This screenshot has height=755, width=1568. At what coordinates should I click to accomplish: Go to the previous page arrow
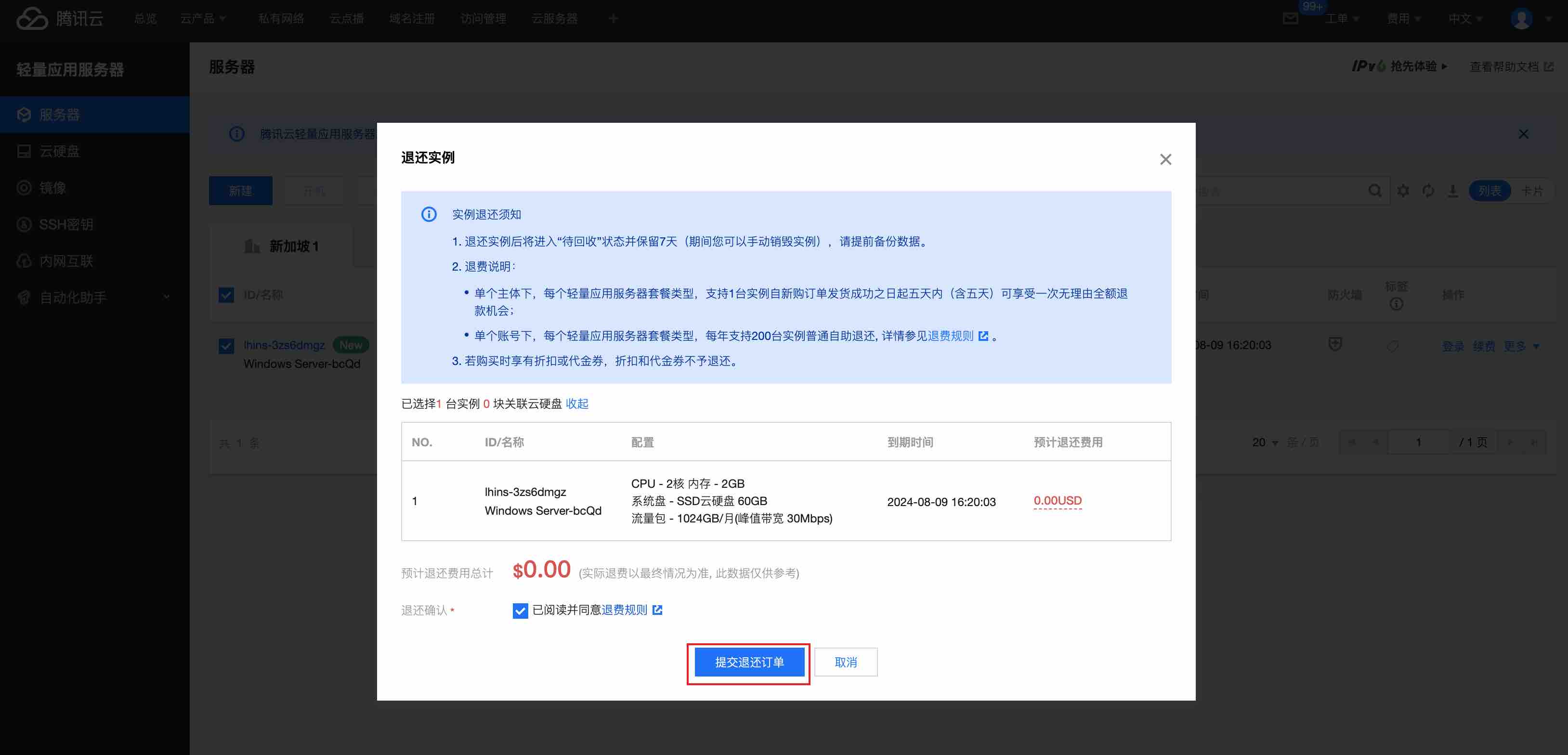coord(1376,443)
